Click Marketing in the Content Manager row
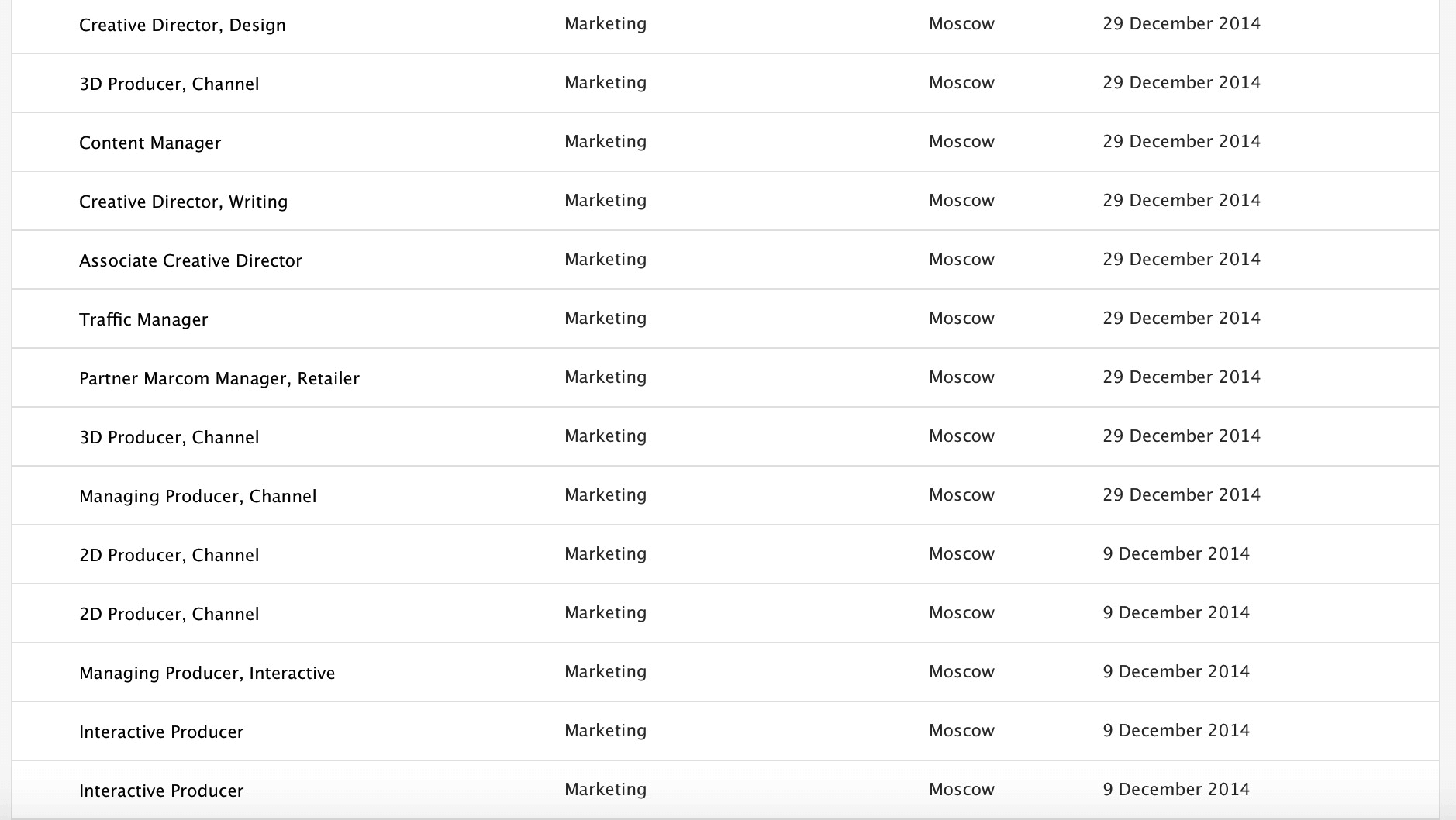 [x=606, y=141]
